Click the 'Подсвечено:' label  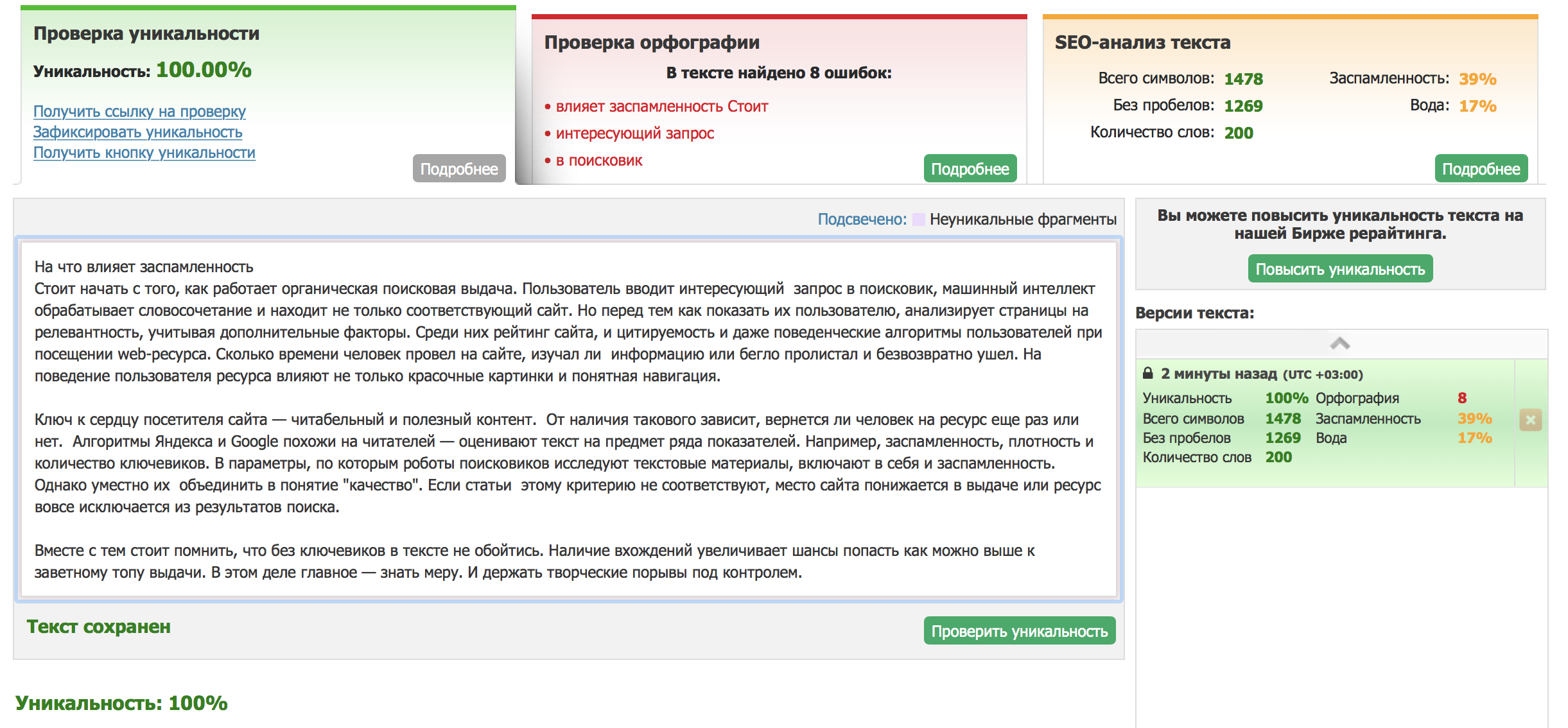(x=862, y=220)
